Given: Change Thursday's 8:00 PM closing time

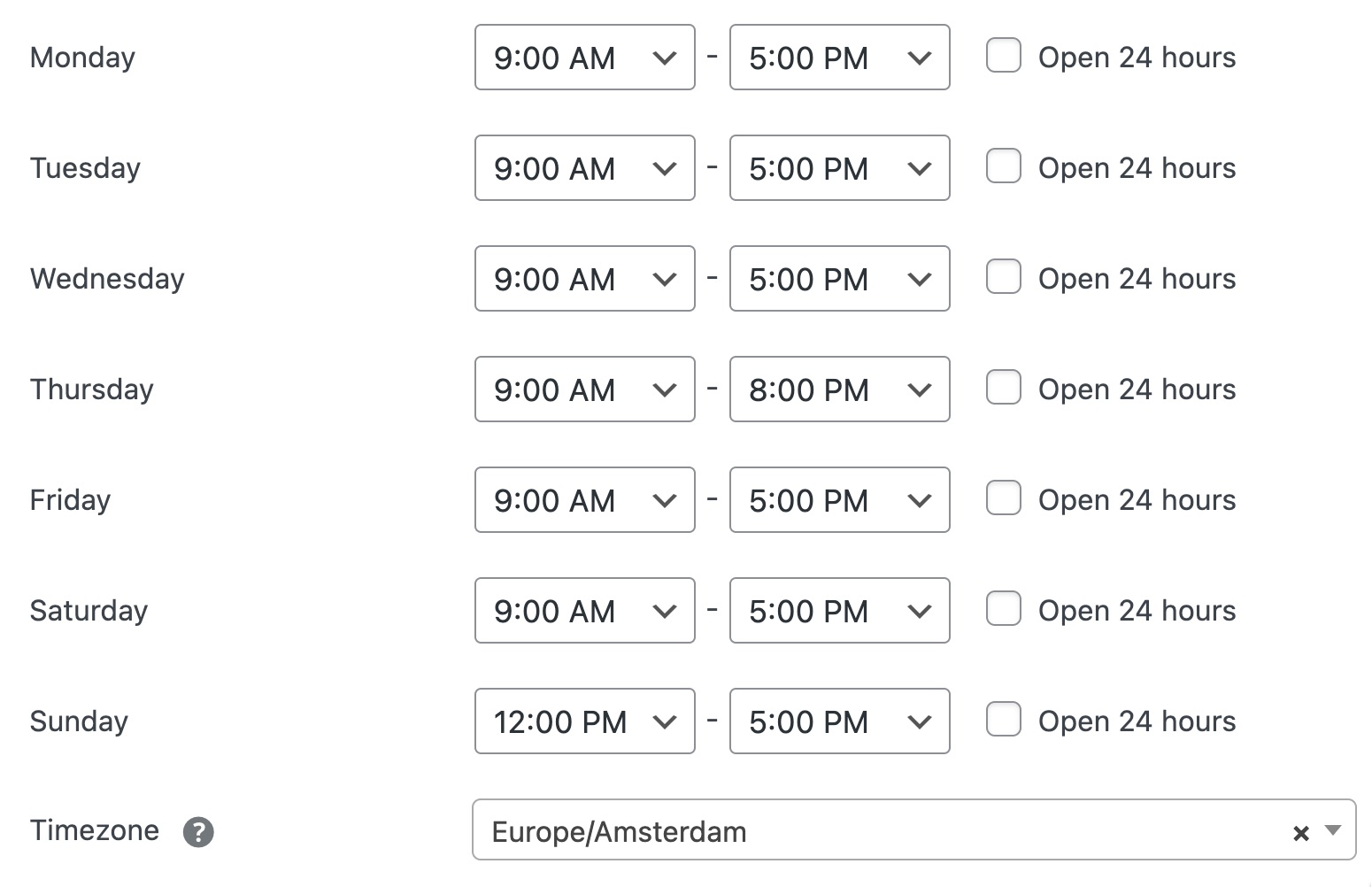Looking at the screenshot, I should [839, 390].
